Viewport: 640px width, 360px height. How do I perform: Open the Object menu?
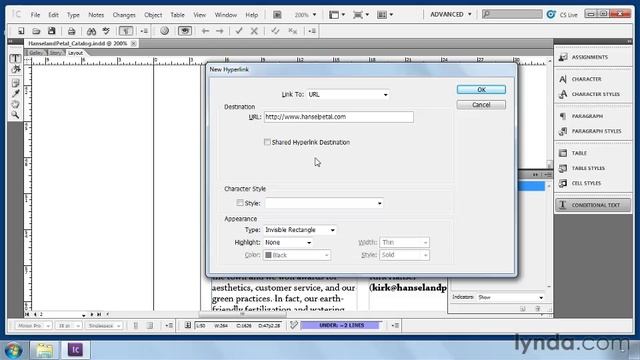tap(153, 15)
